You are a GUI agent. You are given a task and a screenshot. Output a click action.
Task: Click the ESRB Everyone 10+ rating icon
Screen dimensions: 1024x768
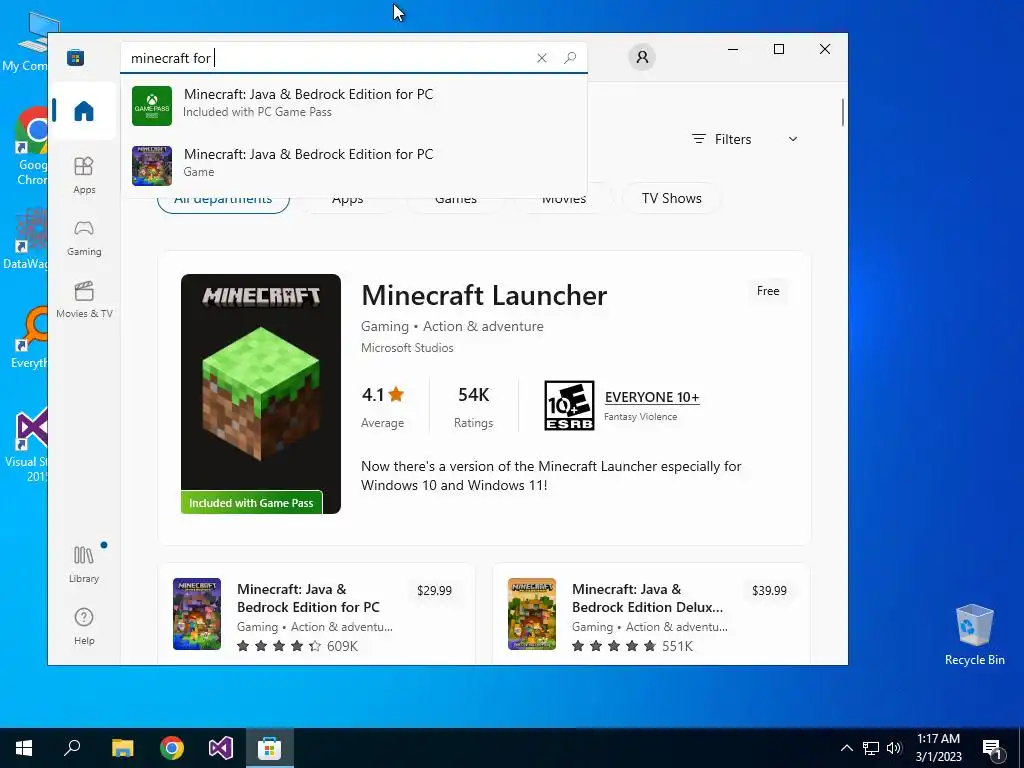tap(569, 406)
